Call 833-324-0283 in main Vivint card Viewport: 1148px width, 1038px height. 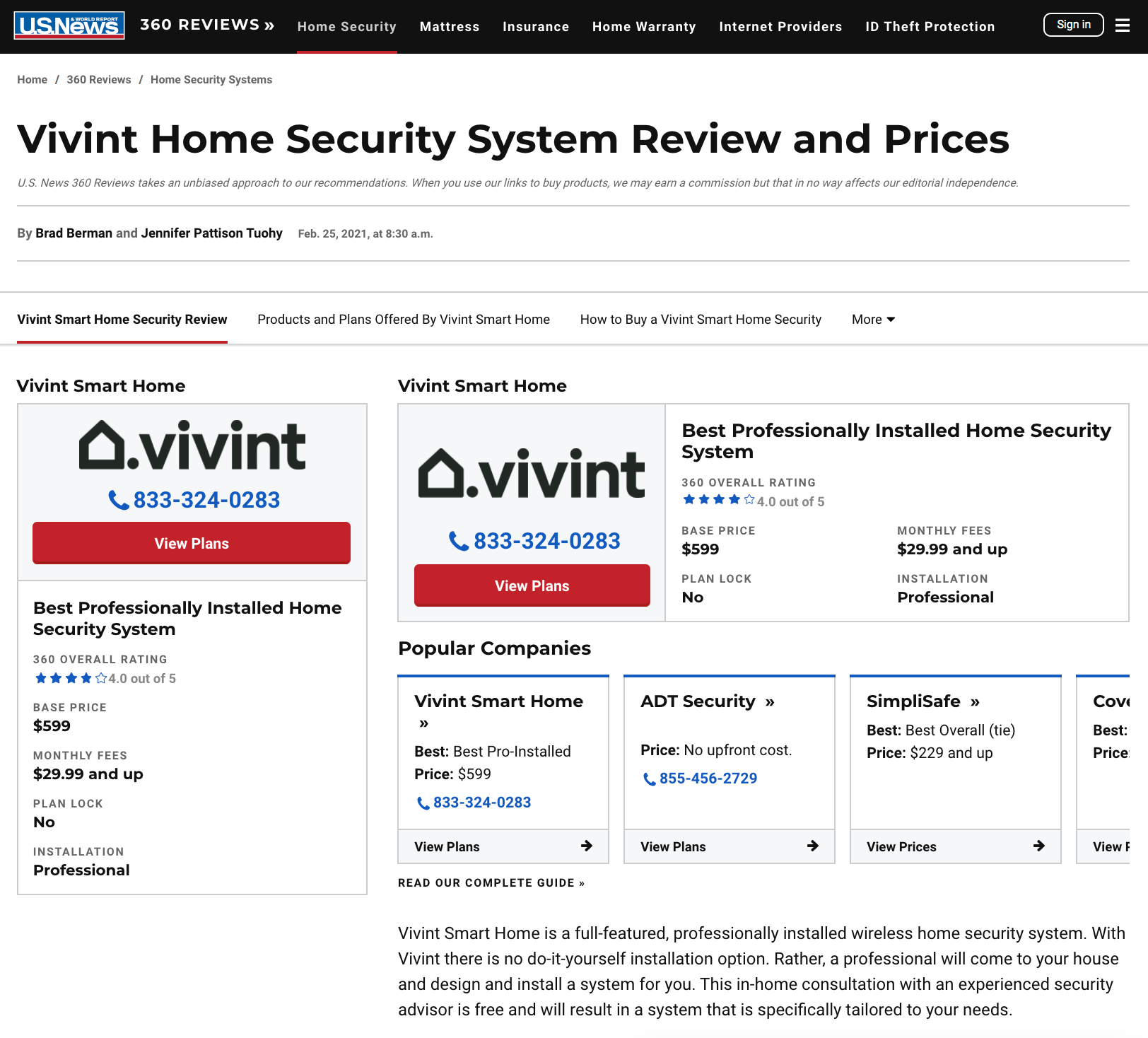[547, 541]
